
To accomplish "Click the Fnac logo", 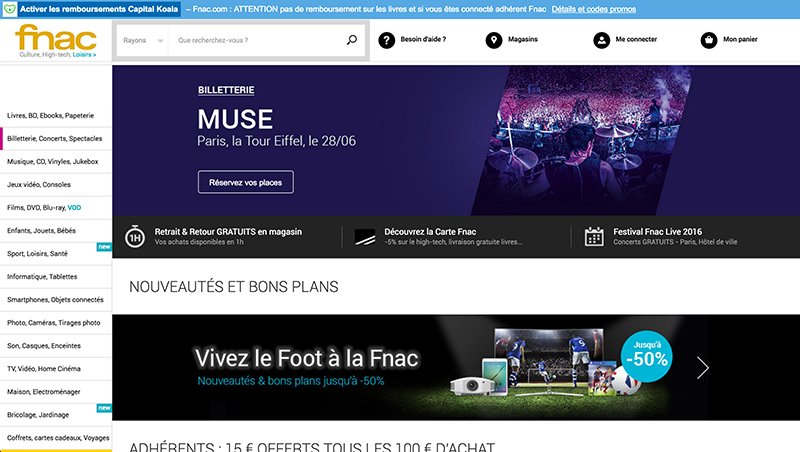I will click(56, 38).
